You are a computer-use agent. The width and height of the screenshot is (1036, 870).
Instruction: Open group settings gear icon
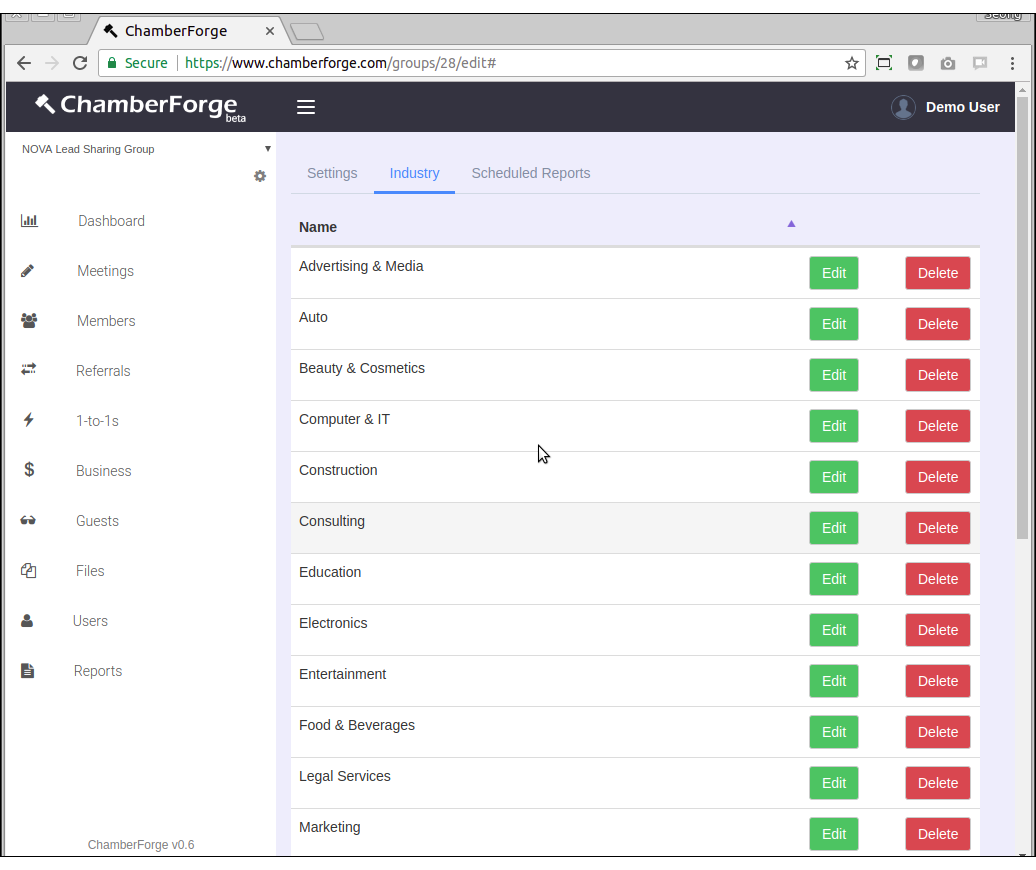[260, 176]
